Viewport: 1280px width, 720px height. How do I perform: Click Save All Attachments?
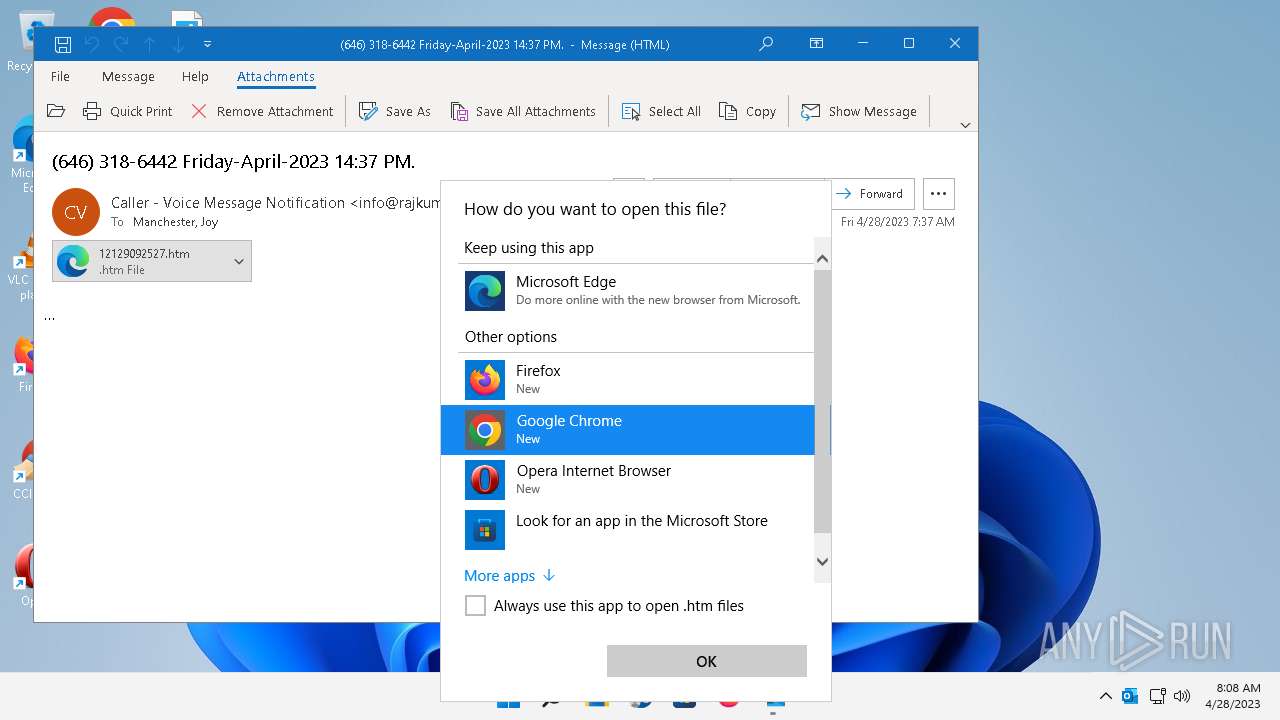(523, 111)
